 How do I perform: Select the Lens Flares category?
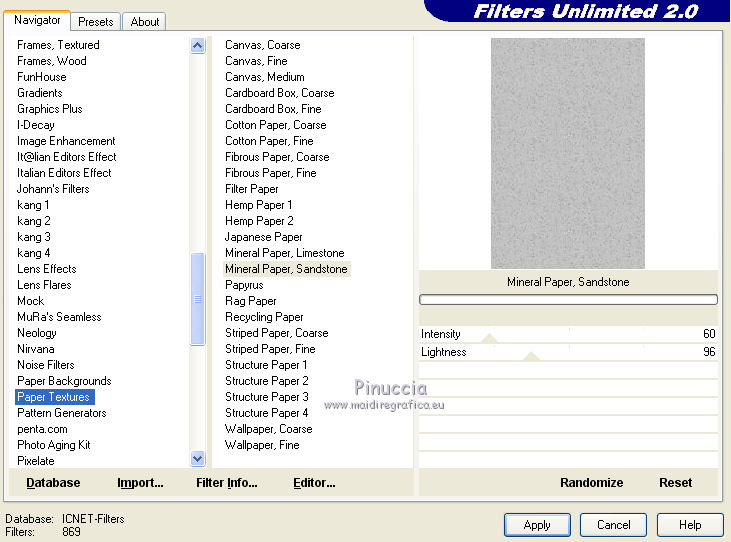44,285
